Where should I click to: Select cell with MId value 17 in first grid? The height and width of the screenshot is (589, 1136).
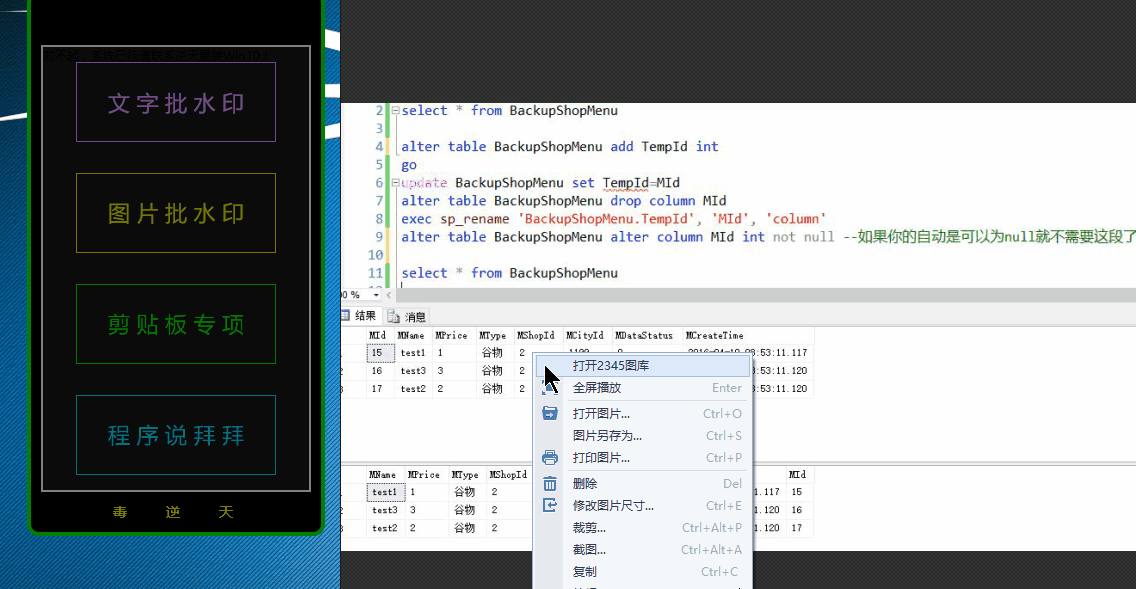click(x=380, y=389)
